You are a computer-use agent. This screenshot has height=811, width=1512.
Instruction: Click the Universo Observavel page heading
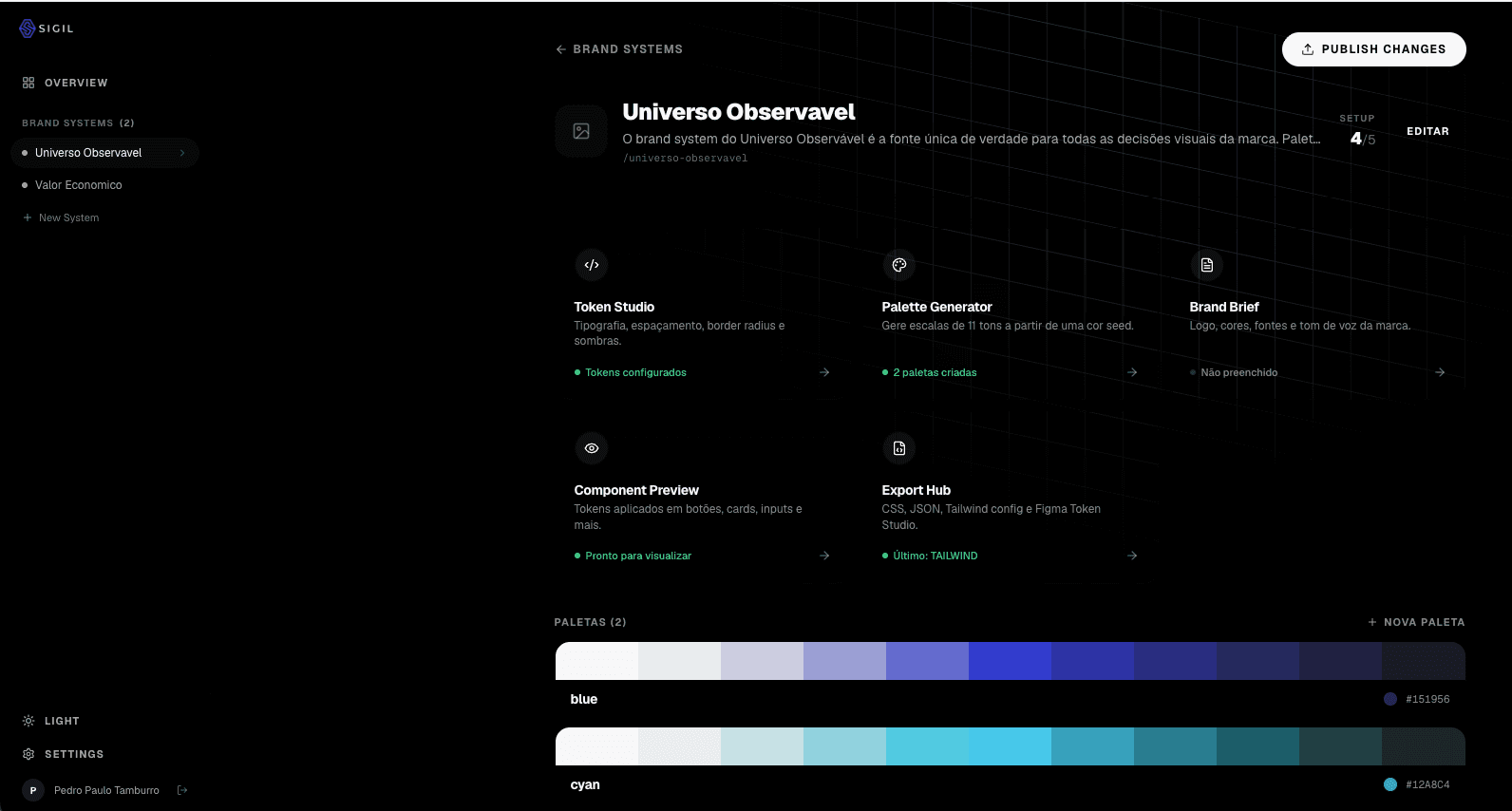(x=739, y=112)
